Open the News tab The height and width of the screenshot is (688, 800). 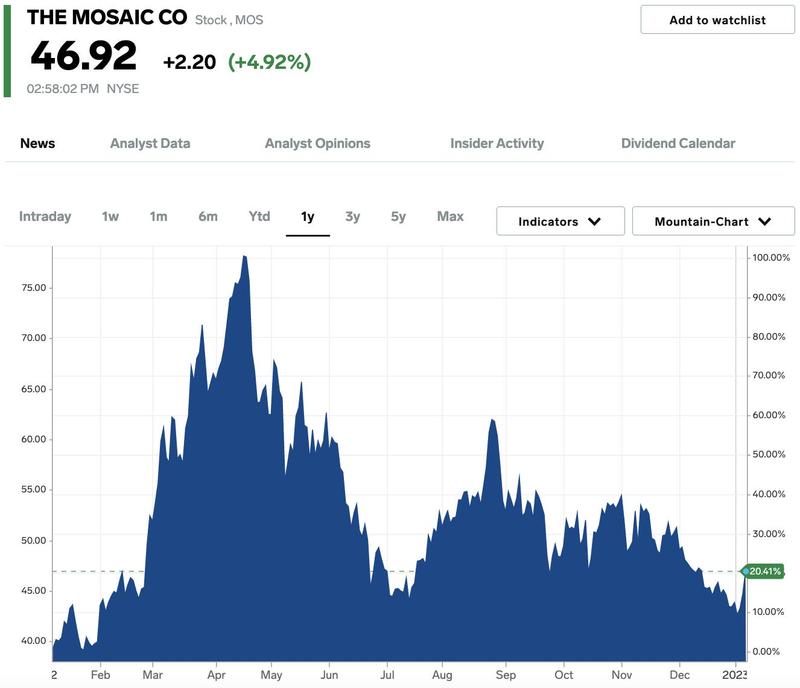(x=38, y=143)
